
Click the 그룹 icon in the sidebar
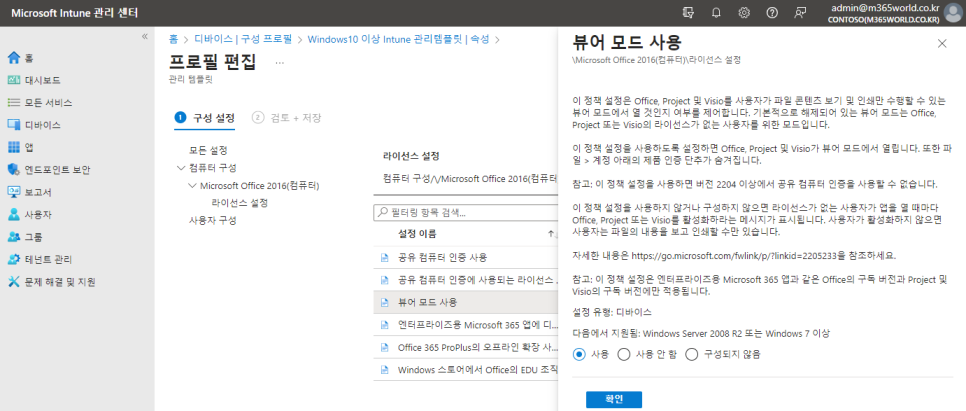coord(14,237)
